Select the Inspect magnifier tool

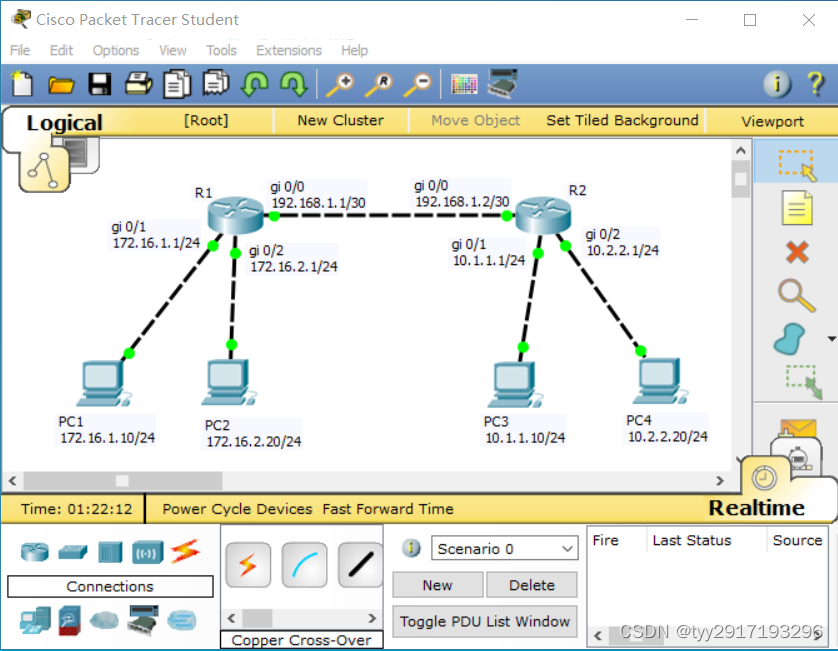[x=796, y=295]
